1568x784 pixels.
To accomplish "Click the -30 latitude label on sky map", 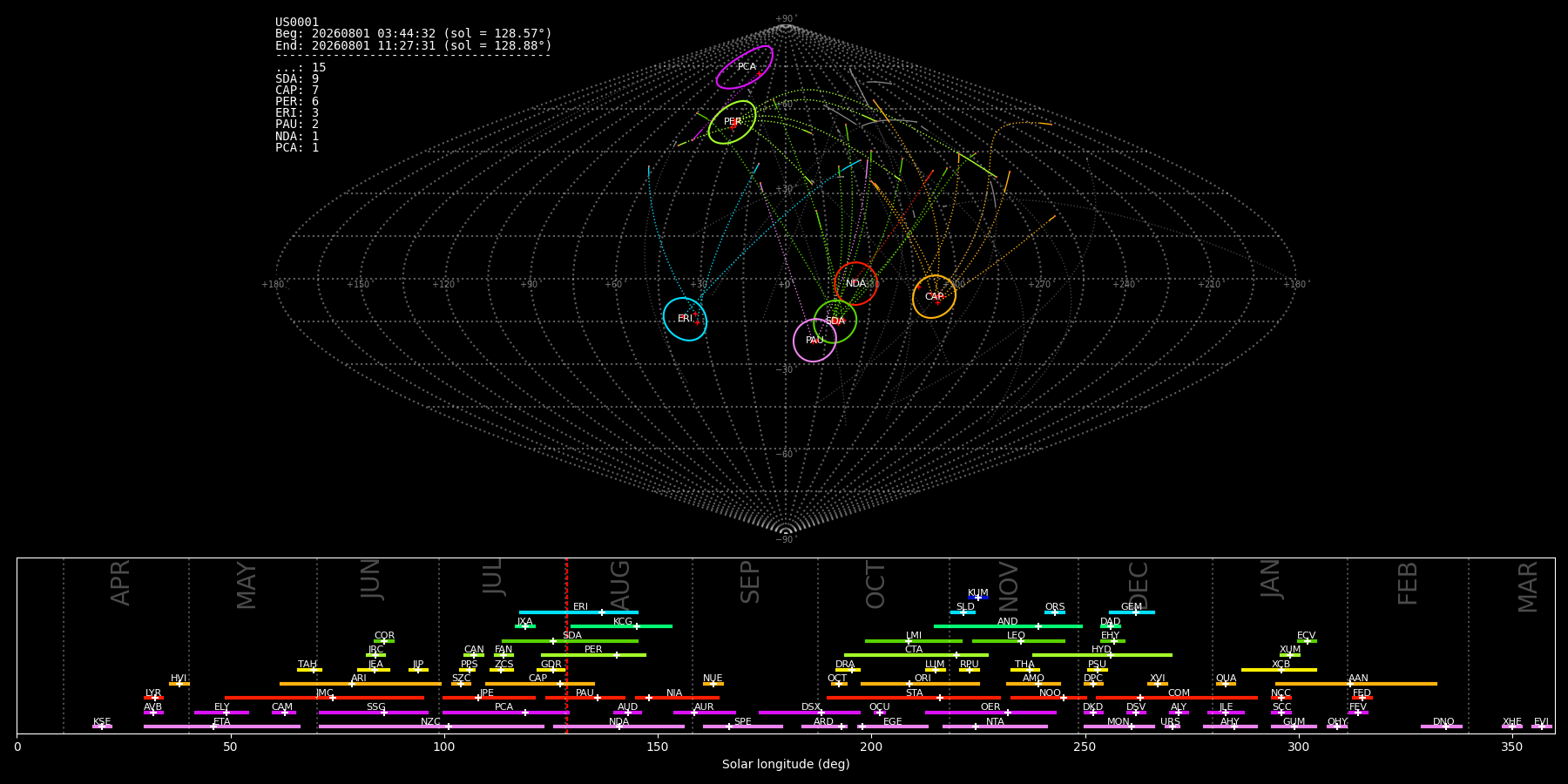I will 784,370.
